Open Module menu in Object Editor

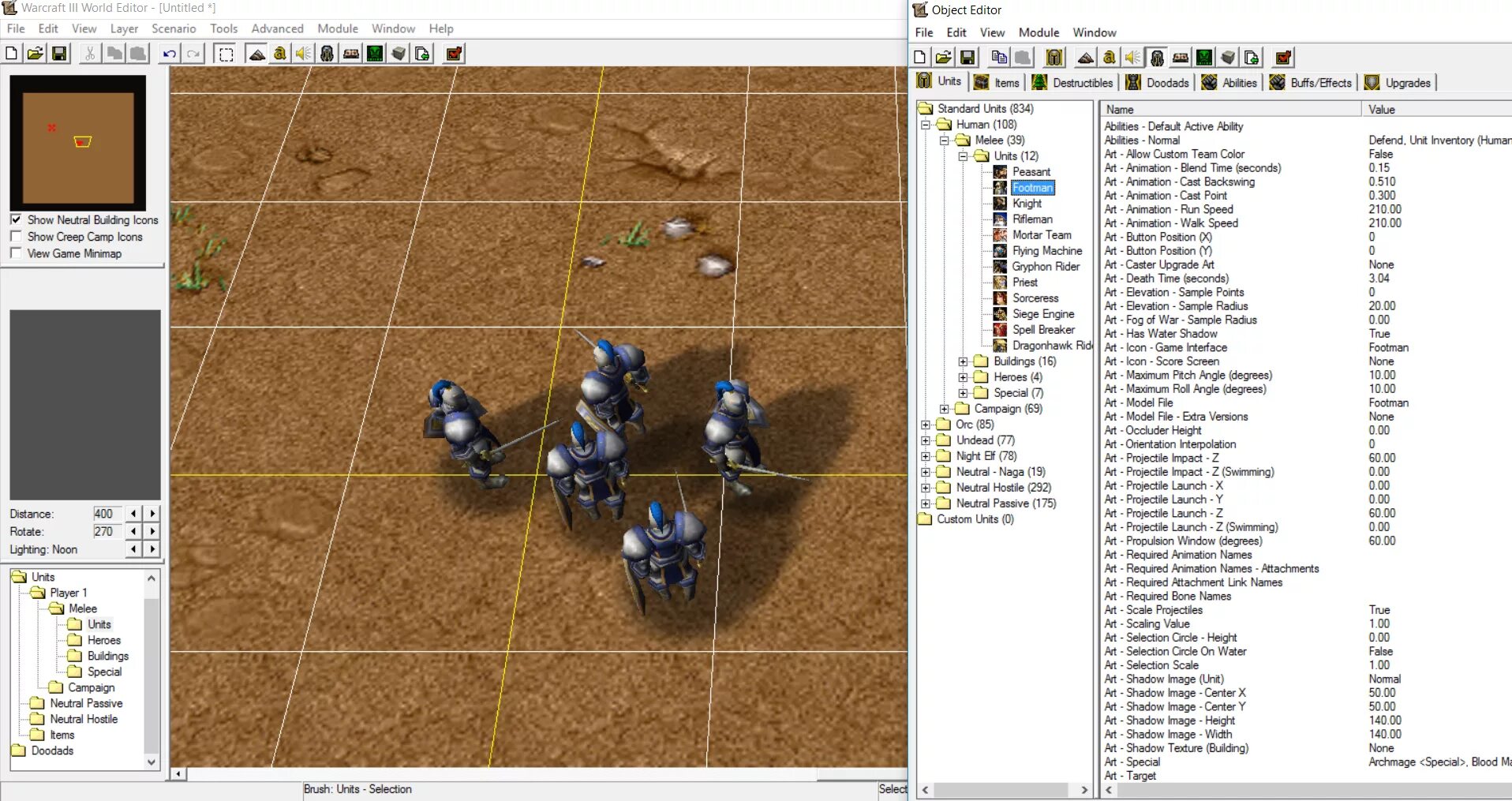click(1039, 32)
